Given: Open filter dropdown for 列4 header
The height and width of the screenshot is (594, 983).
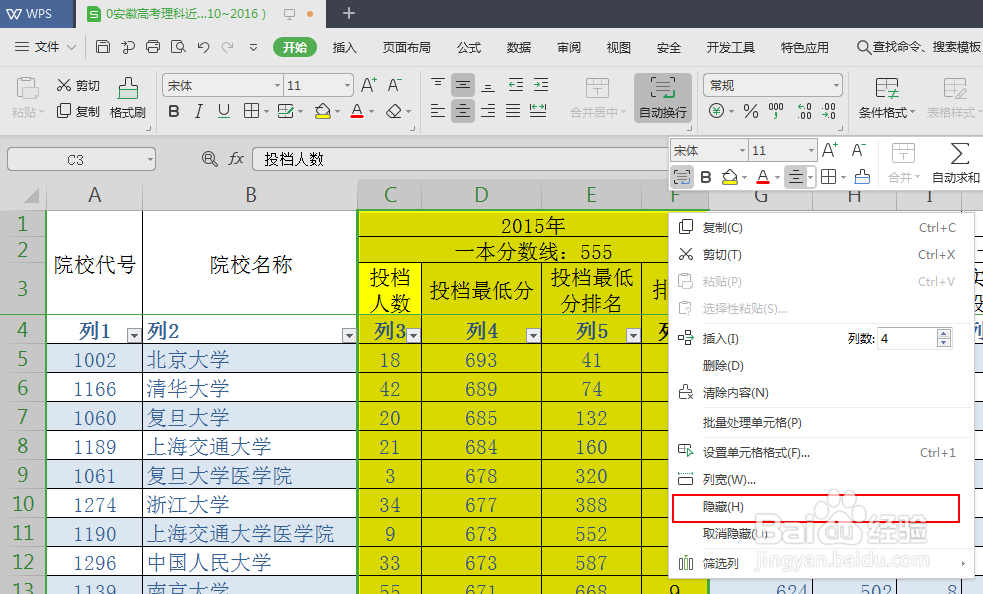Looking at the screenshot, I should pos(533,336).
